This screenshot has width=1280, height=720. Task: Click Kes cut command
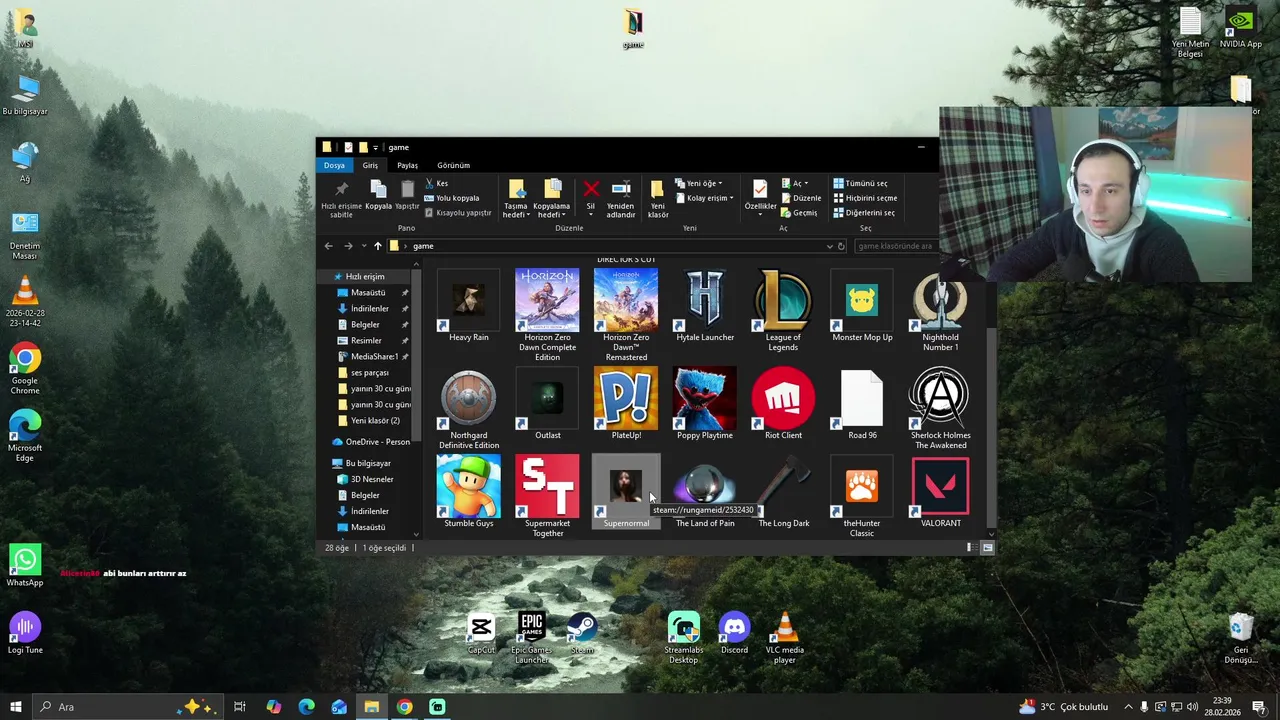[x=436, y=183]
